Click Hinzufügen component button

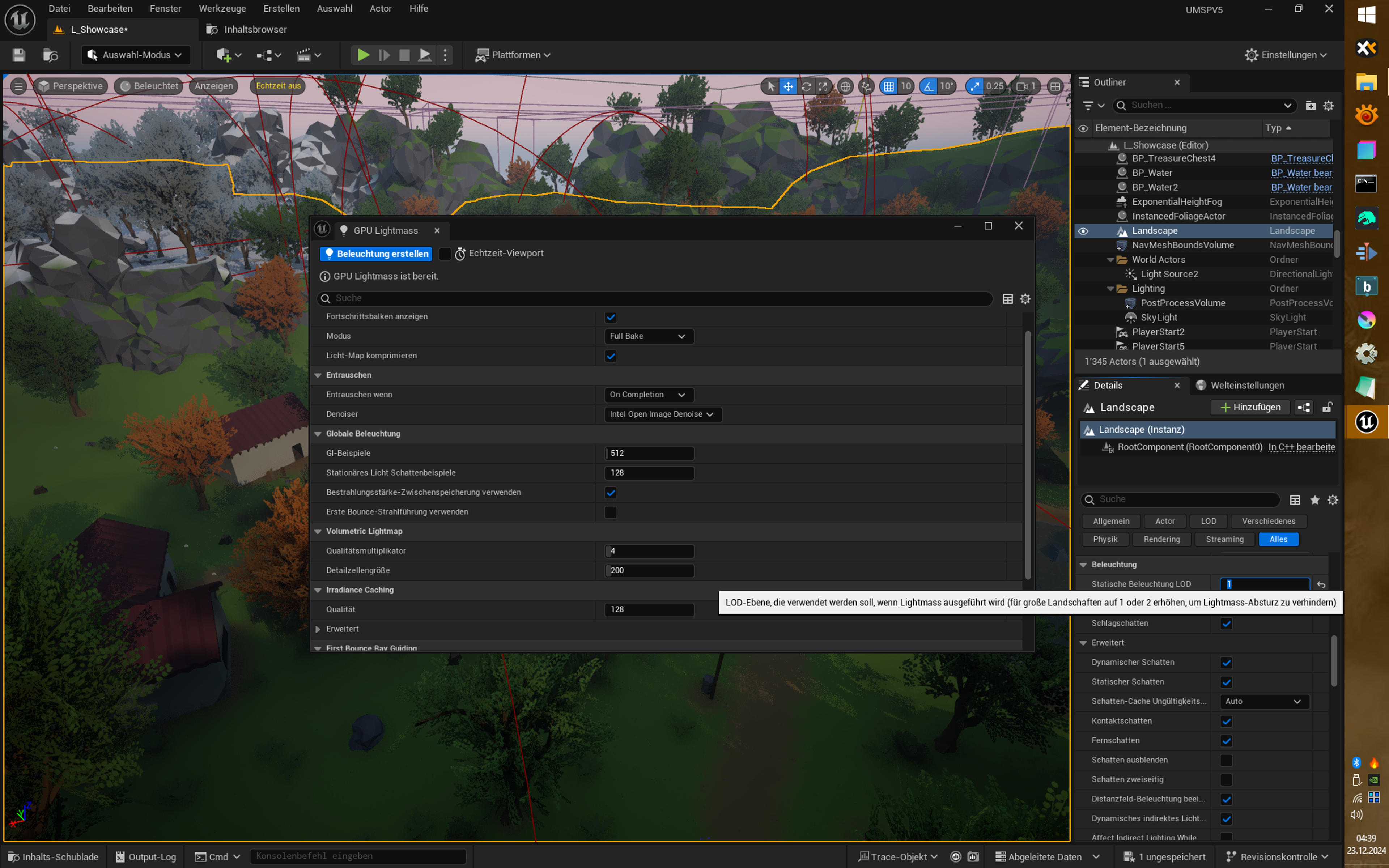pos(1250,408)
